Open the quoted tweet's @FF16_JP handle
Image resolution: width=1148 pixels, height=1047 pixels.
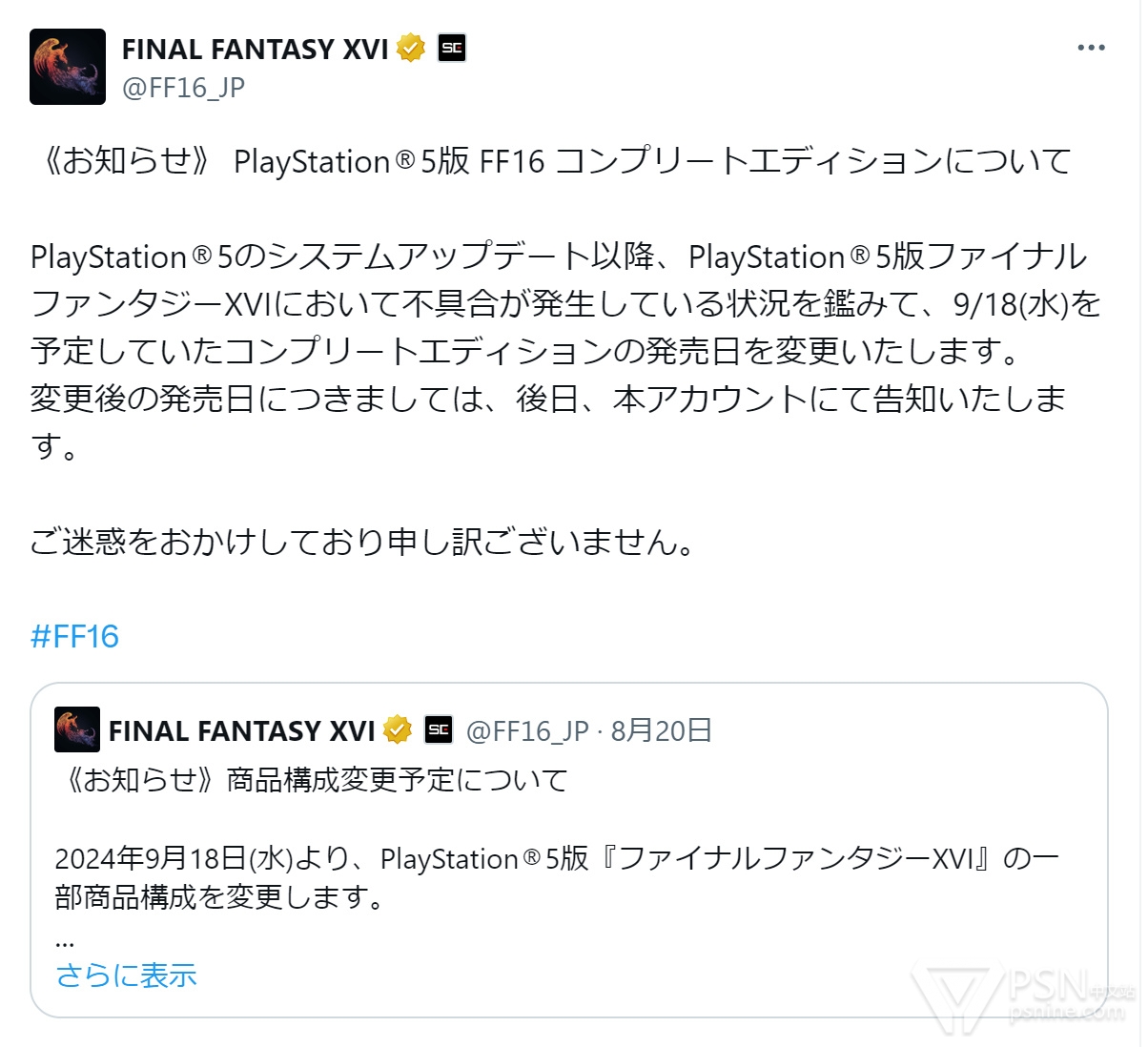(527, 731)
